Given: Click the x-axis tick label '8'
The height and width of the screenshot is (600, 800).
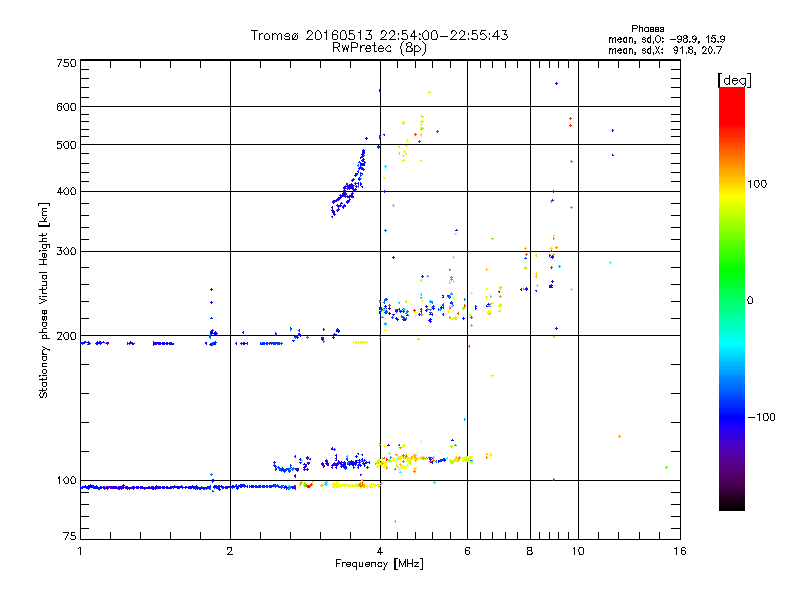Looking at the screenshot, I should tap(530, 551).
